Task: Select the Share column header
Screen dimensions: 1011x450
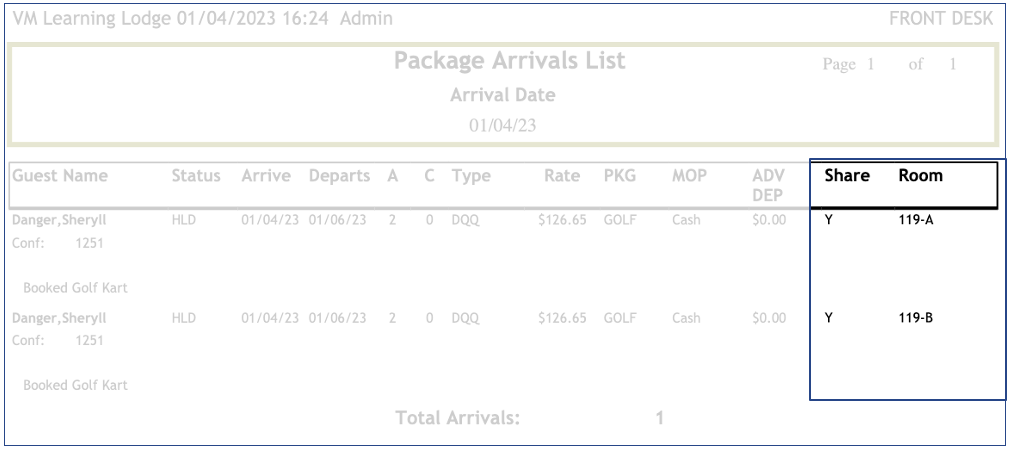Action: pyautogui.click(x=847, y=175)
